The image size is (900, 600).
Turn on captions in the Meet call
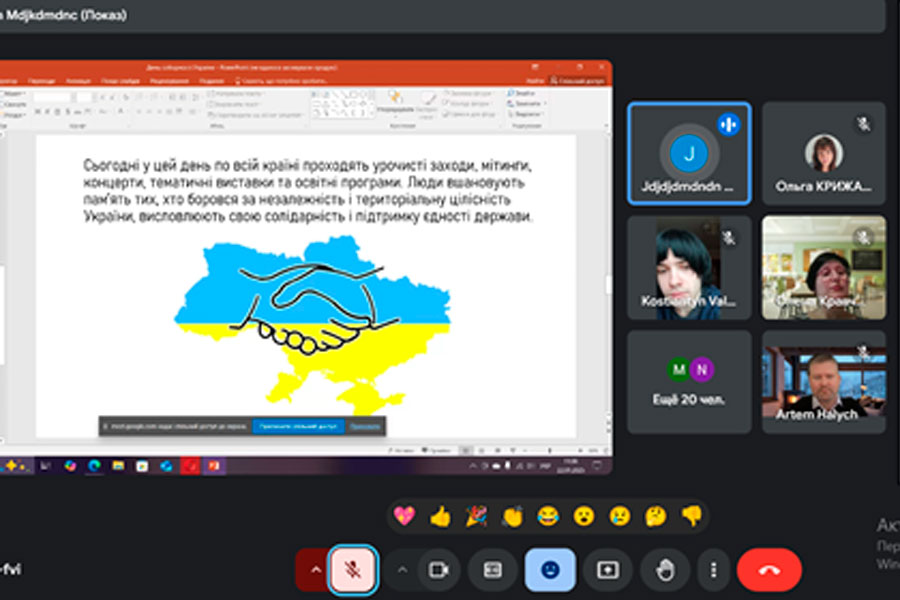(492, 570)
